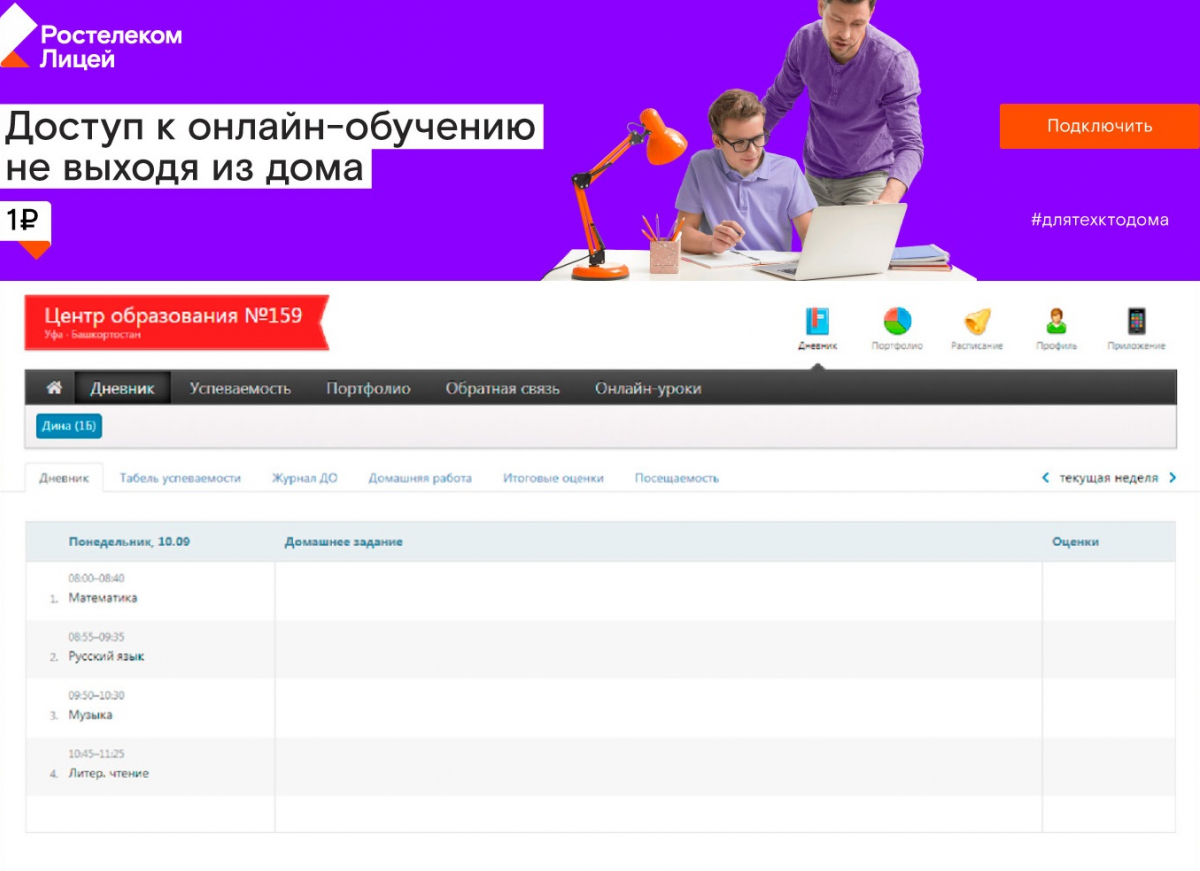The height and width of the screenshot is (871, 1200).
Task: Open Онлайн-уроки menu item
Action: pos(648,388)
